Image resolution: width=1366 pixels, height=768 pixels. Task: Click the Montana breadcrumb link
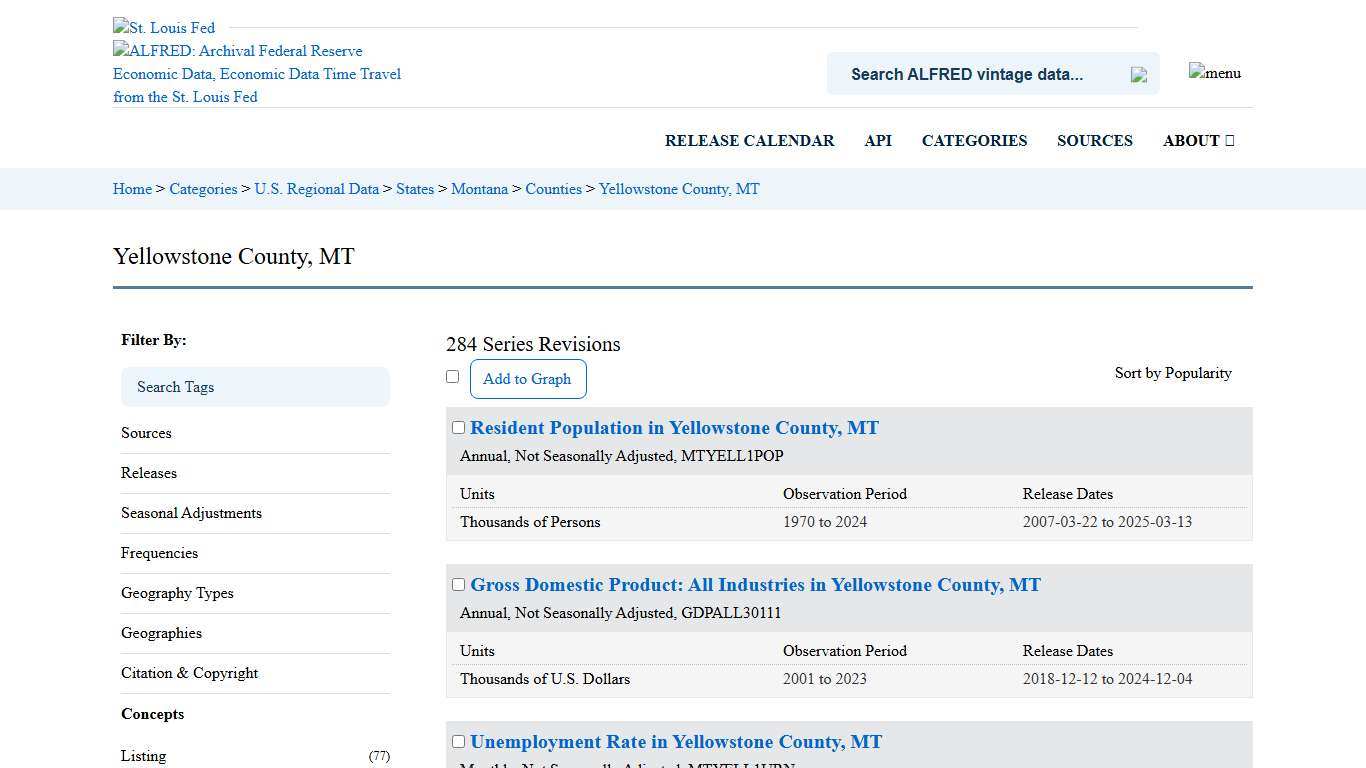click(479, 188)
